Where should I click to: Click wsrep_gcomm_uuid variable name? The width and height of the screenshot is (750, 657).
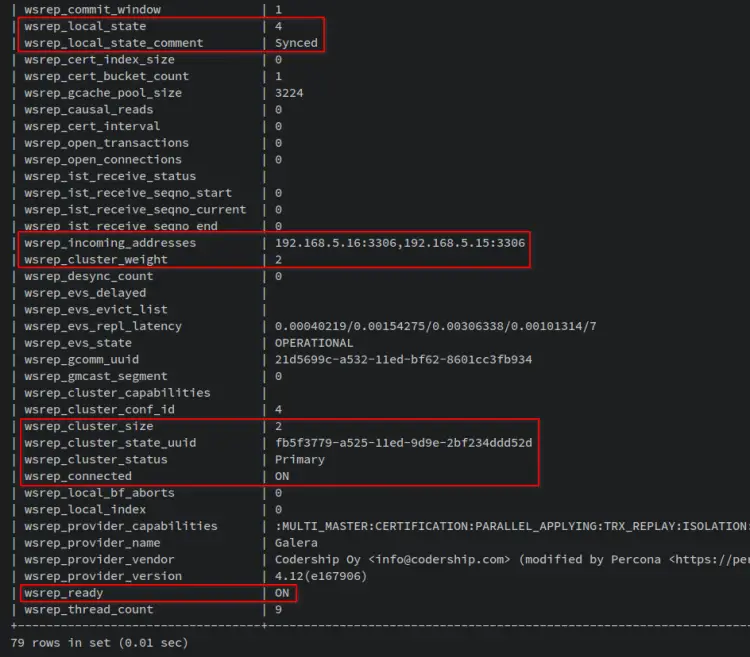pos(82,360)
